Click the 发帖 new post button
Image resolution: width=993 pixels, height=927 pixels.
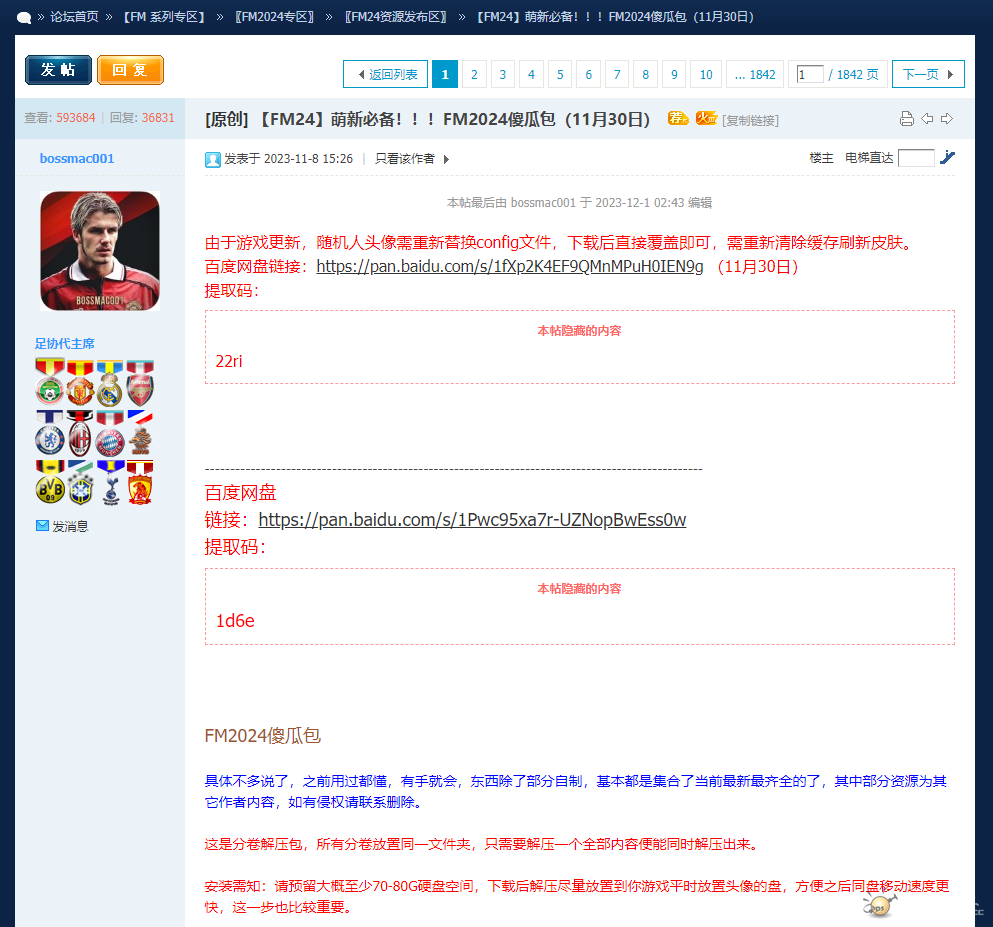tap(58, 70)
